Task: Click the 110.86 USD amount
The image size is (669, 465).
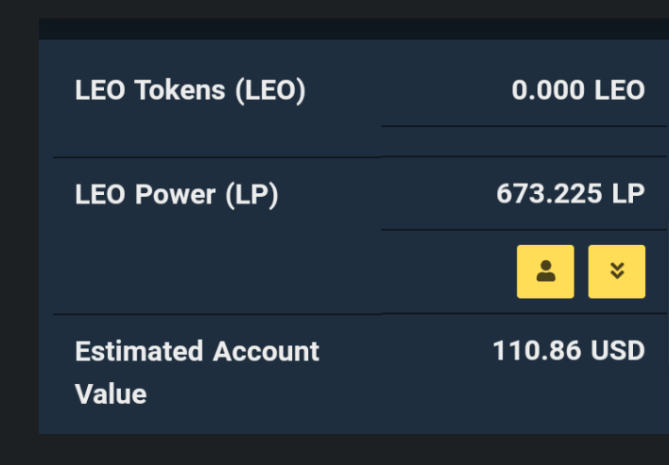Action: (x=568, y=351)
